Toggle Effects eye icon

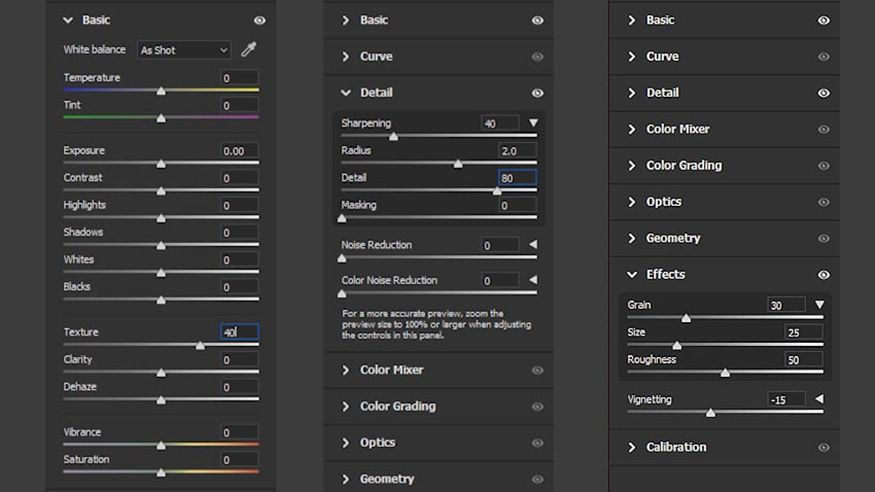[824, 275]
